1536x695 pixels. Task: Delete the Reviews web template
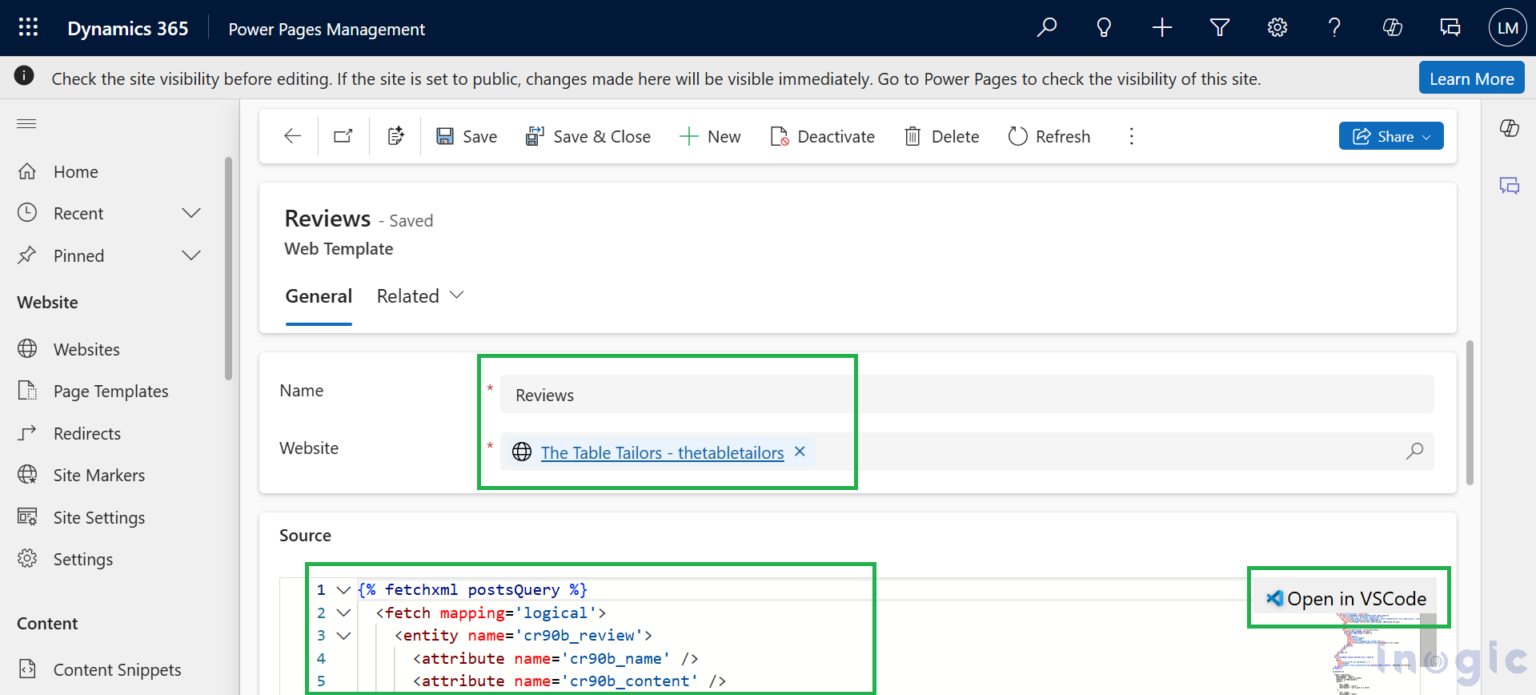pos(940,136)
